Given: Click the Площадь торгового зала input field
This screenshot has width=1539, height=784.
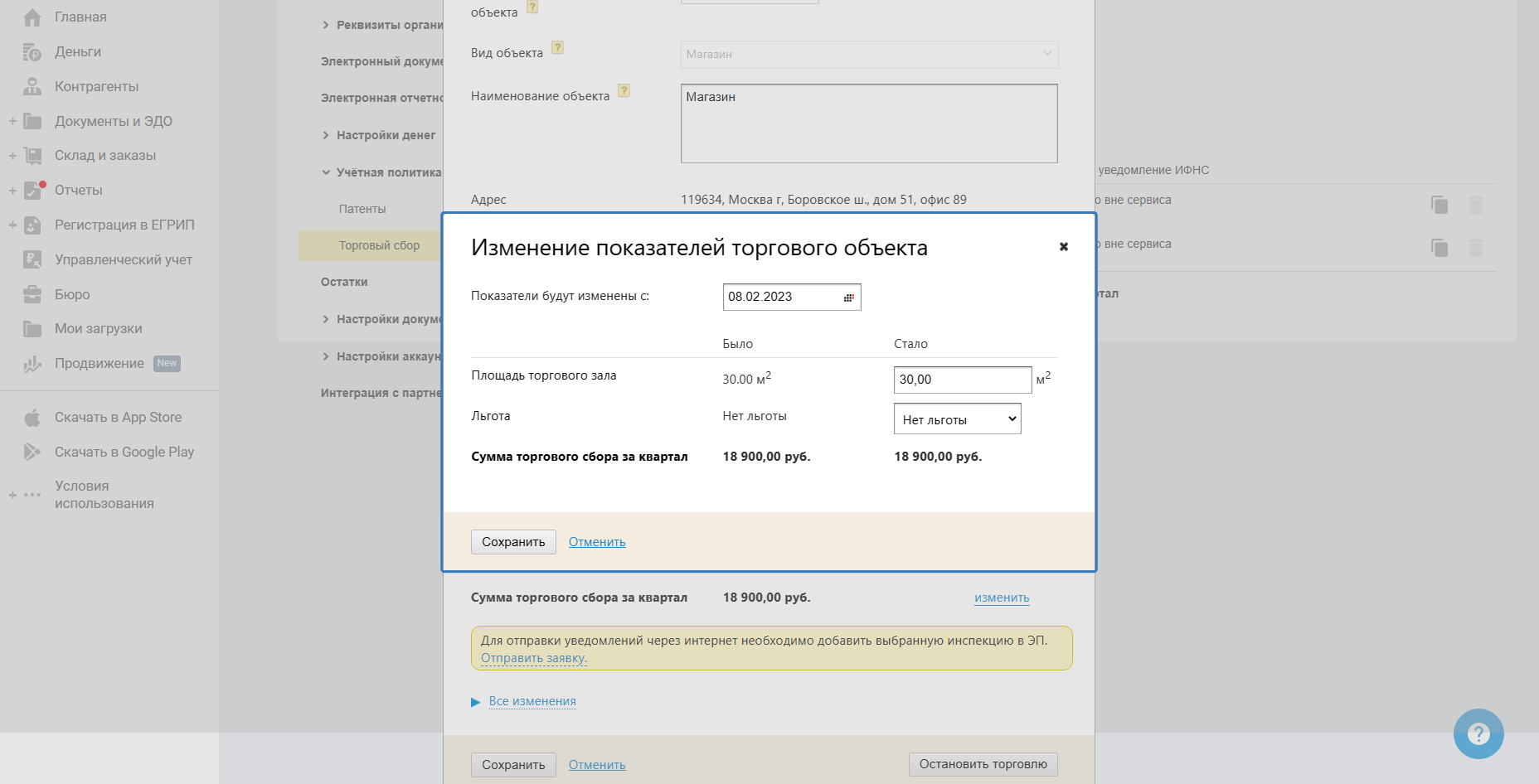Looking at the screenshot, I should coord(962,380).
